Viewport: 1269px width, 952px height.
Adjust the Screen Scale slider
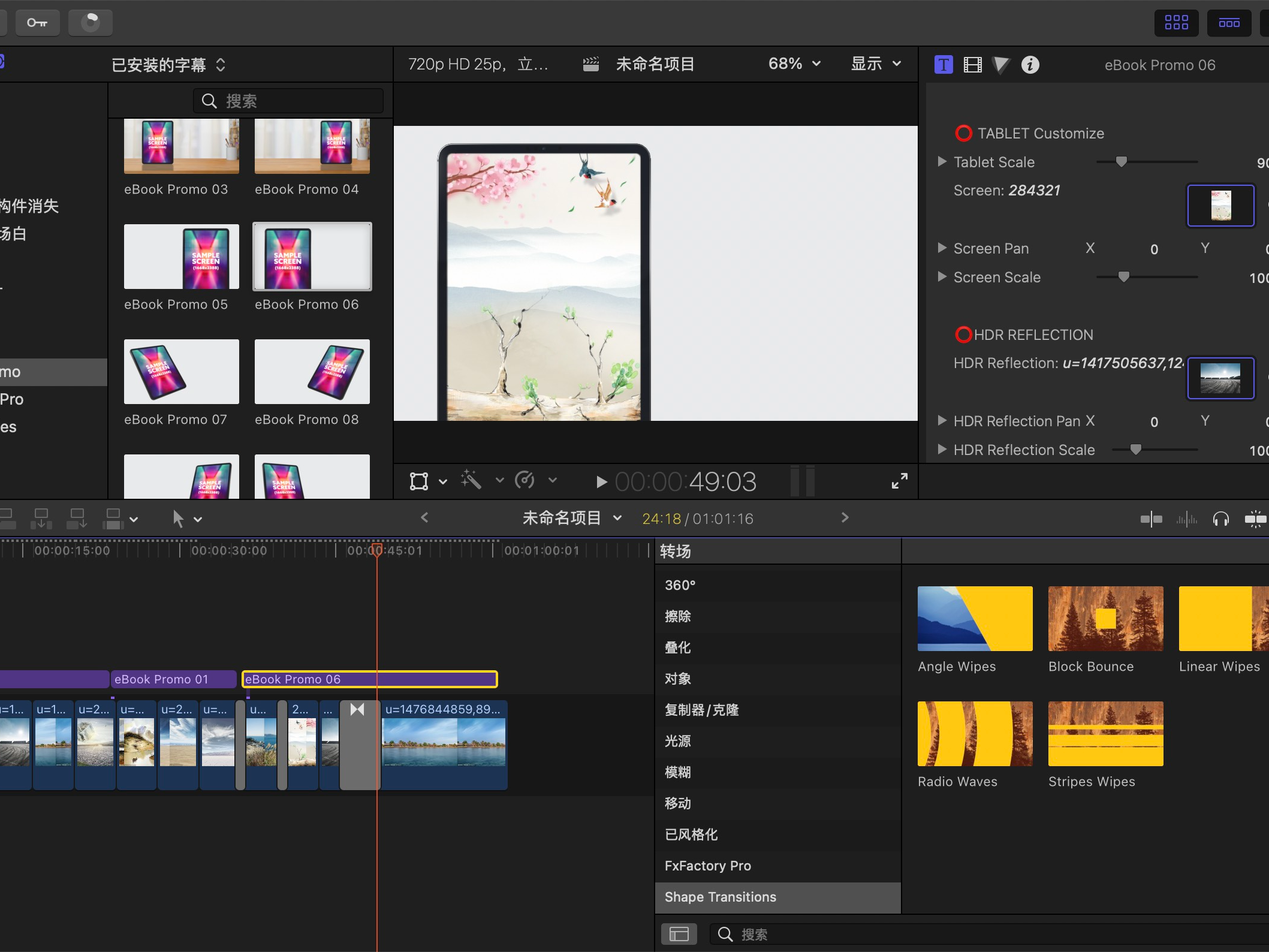click(x=1124, y=276)
